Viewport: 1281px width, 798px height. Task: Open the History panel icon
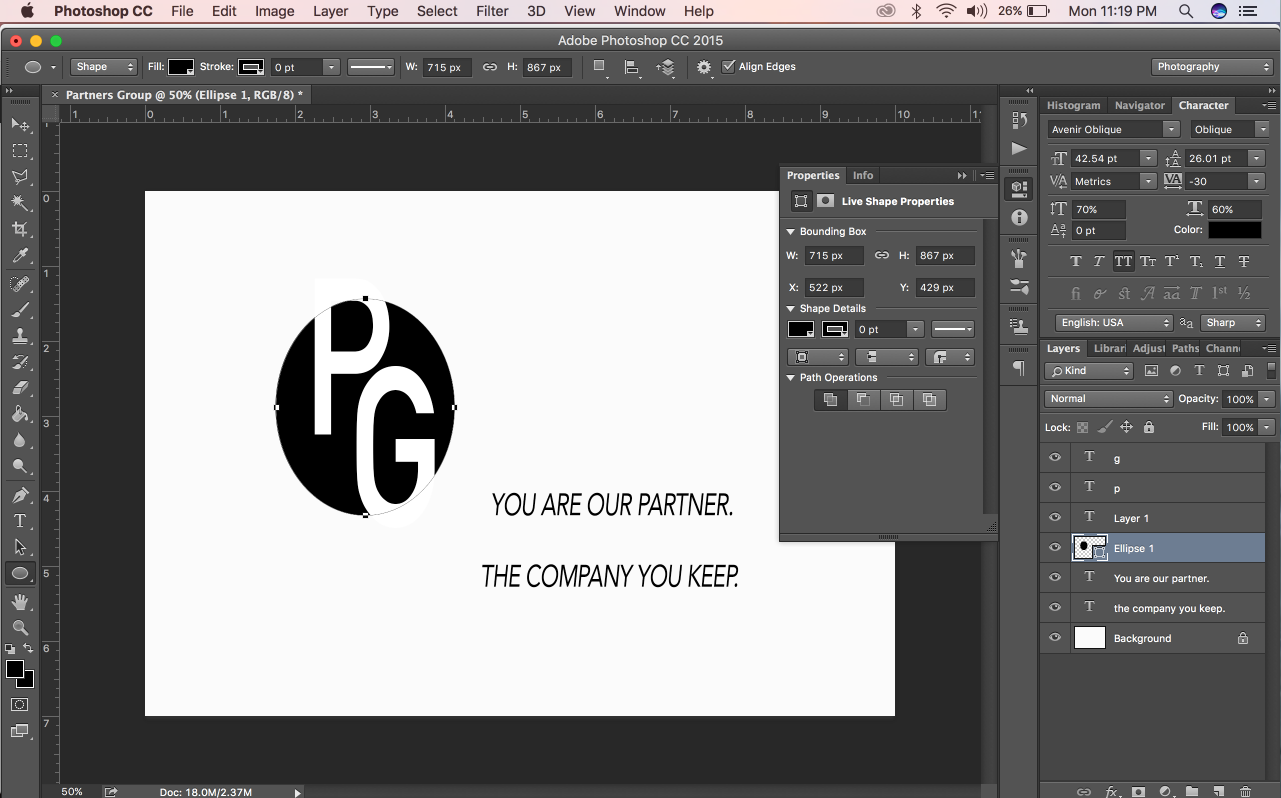1019,120
